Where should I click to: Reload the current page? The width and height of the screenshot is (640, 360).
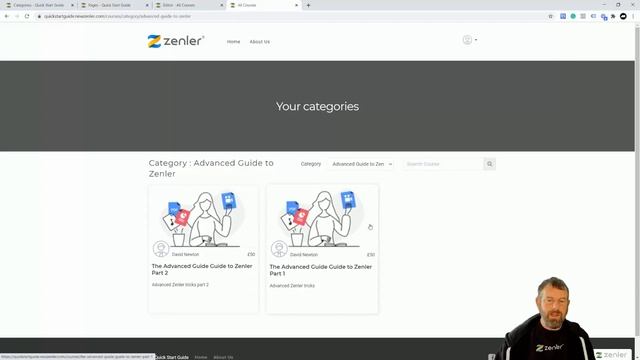27,16
